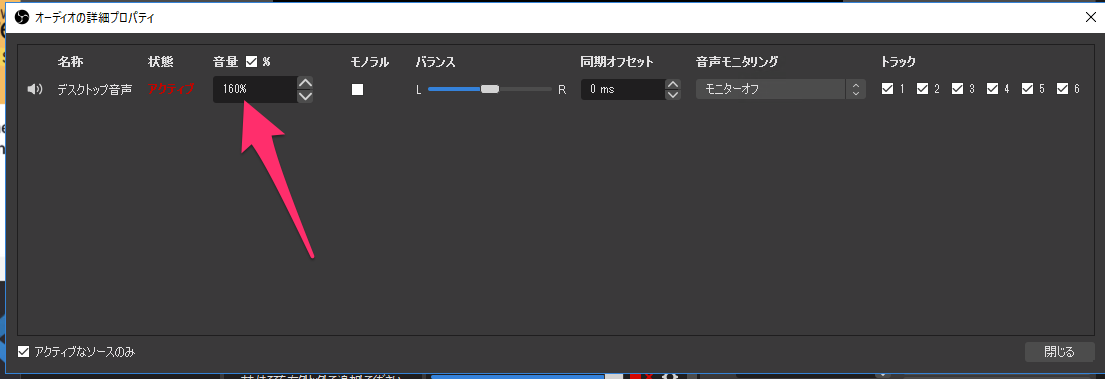Uncheck track 4 checkbox
1105x379 pixels.
(x=992, y=89)
